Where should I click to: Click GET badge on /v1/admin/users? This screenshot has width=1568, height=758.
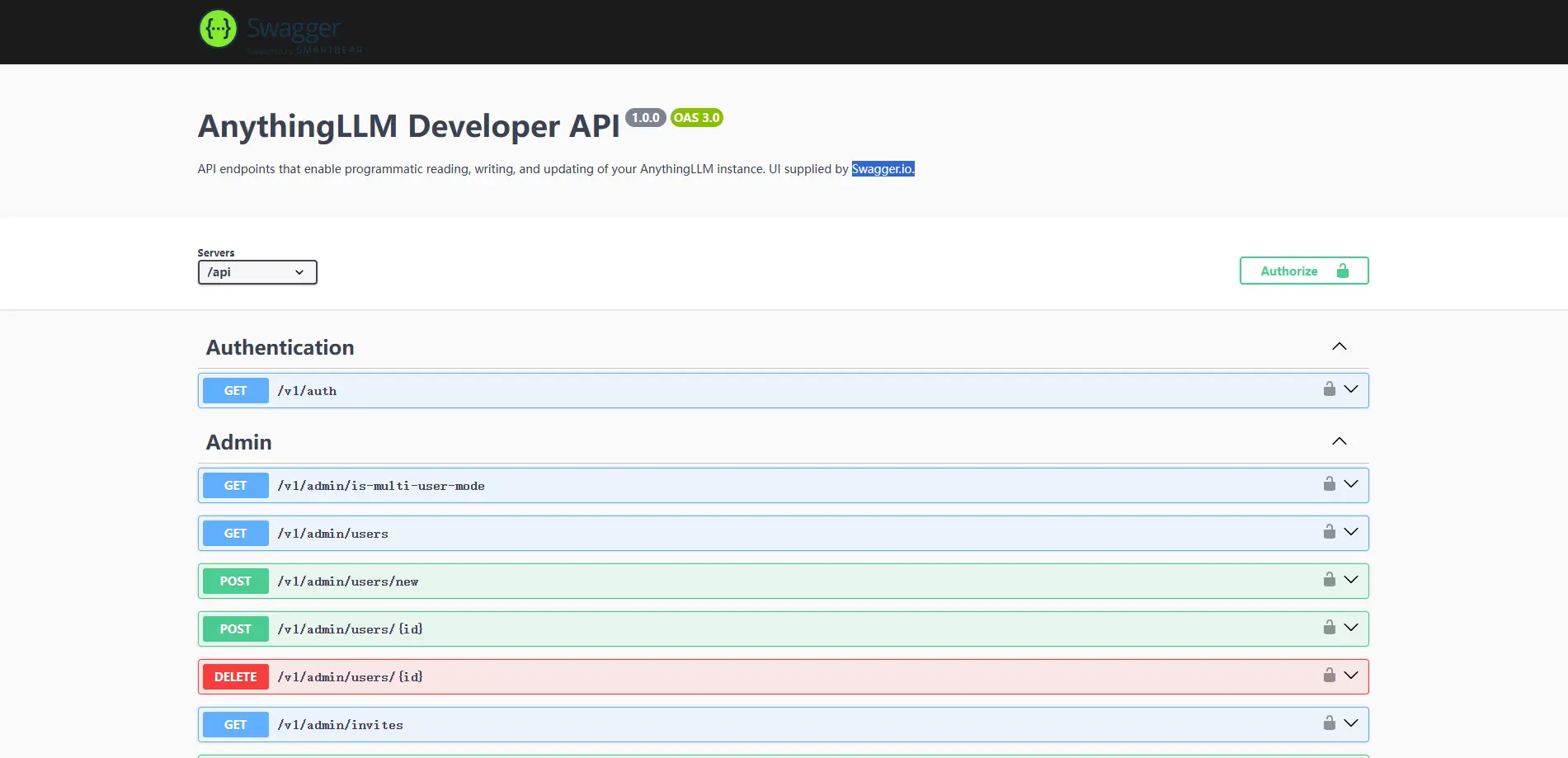pyautogui.click(x=236, y=534)
